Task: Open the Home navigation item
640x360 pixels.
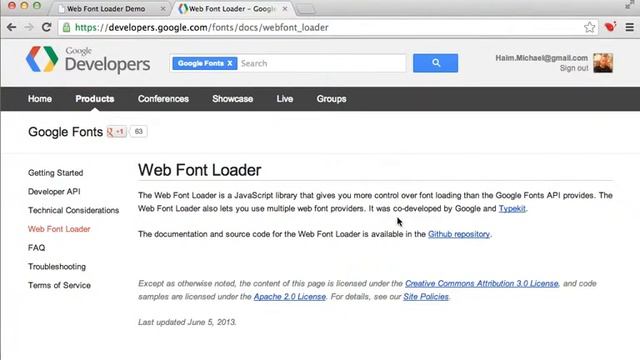Action: [x=40, y=99]
